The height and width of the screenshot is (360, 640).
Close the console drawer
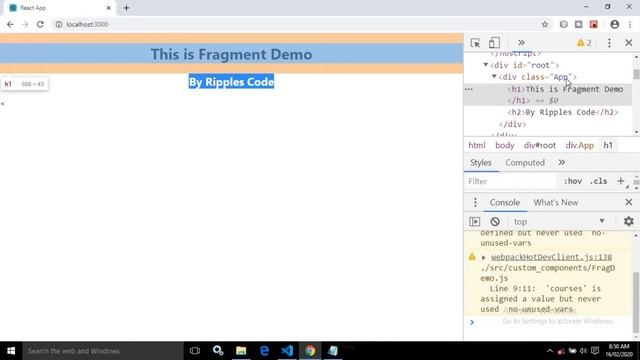coord(629,202)
